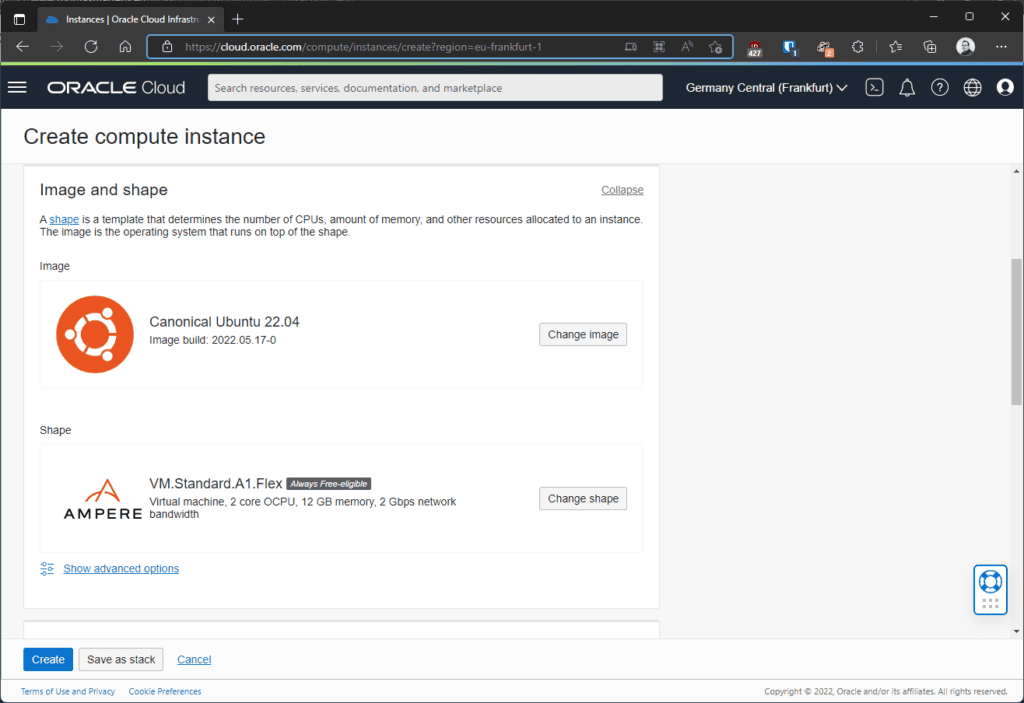The height and width of the screenshot is (703, 1024).
Task: Collapse the Image and shape section
Action: point(622,190)
